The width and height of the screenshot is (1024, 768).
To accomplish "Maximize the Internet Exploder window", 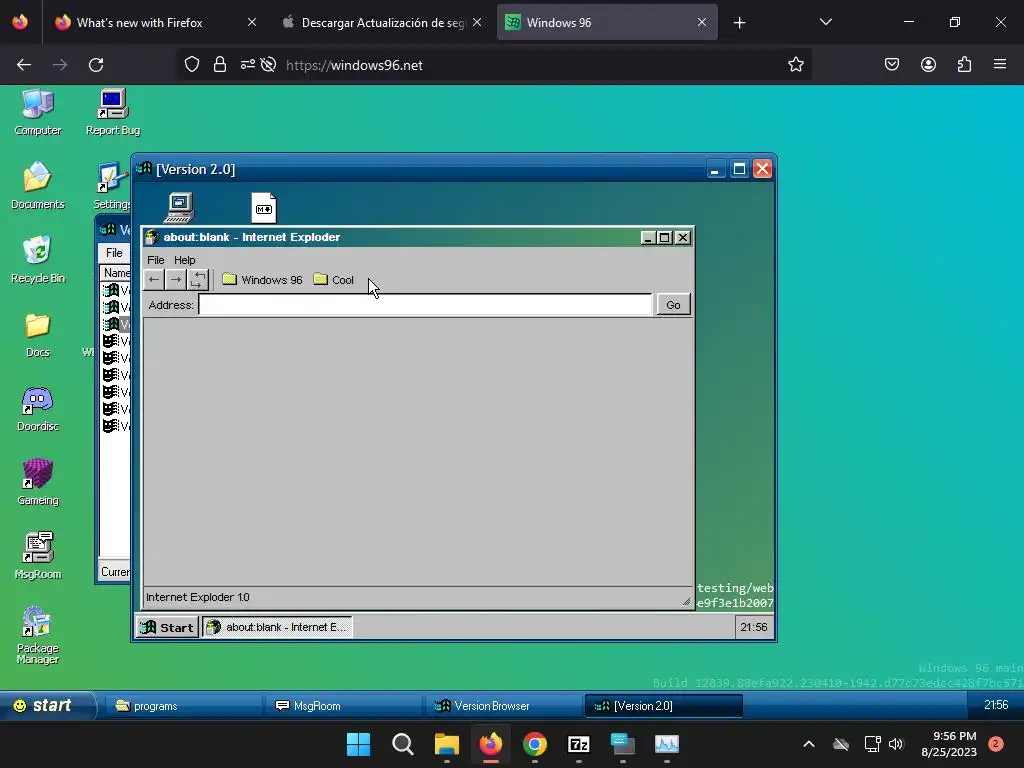I will point(665,238).
